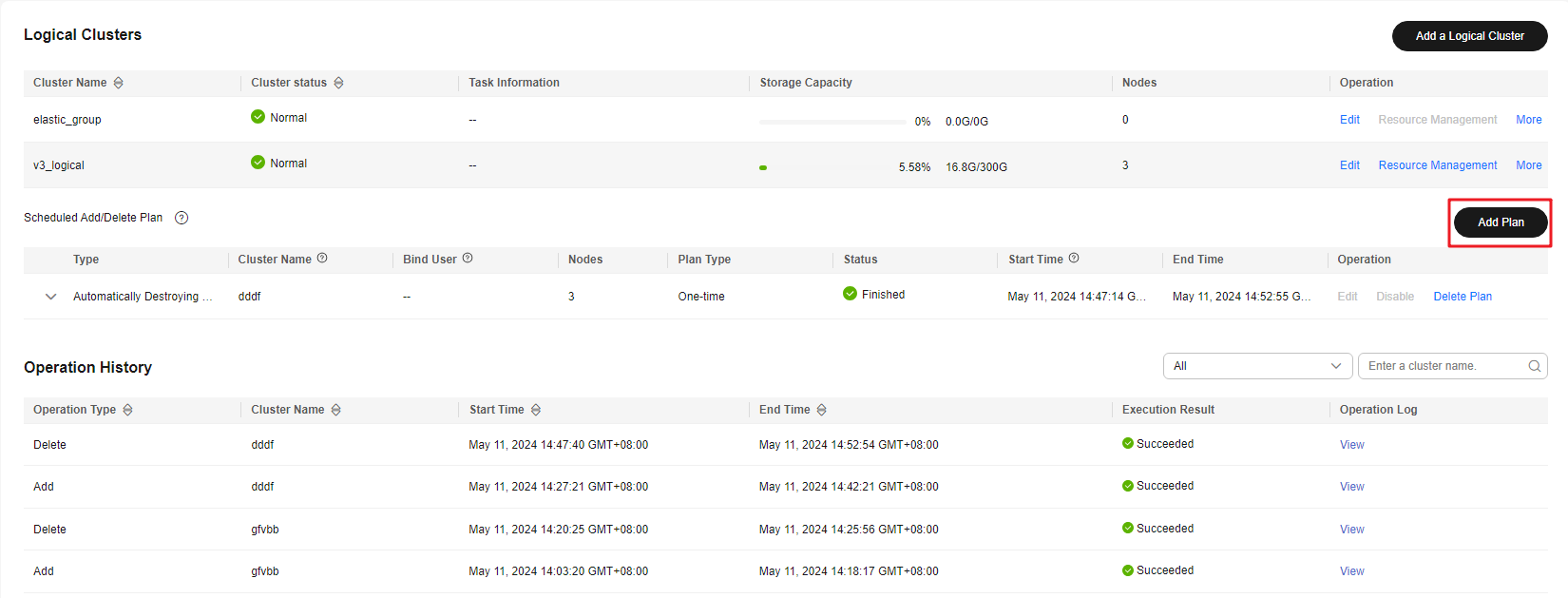Image resolution: width=1568 pixels, height=598 pixels.
Task: Click Normal status icon for v3_logical
Action: click(x=258, y=163)
